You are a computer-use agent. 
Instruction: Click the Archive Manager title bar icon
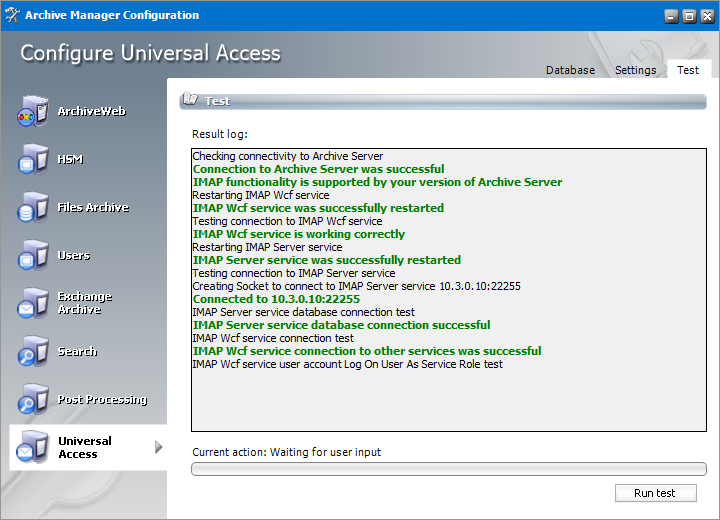click(12, 15)
